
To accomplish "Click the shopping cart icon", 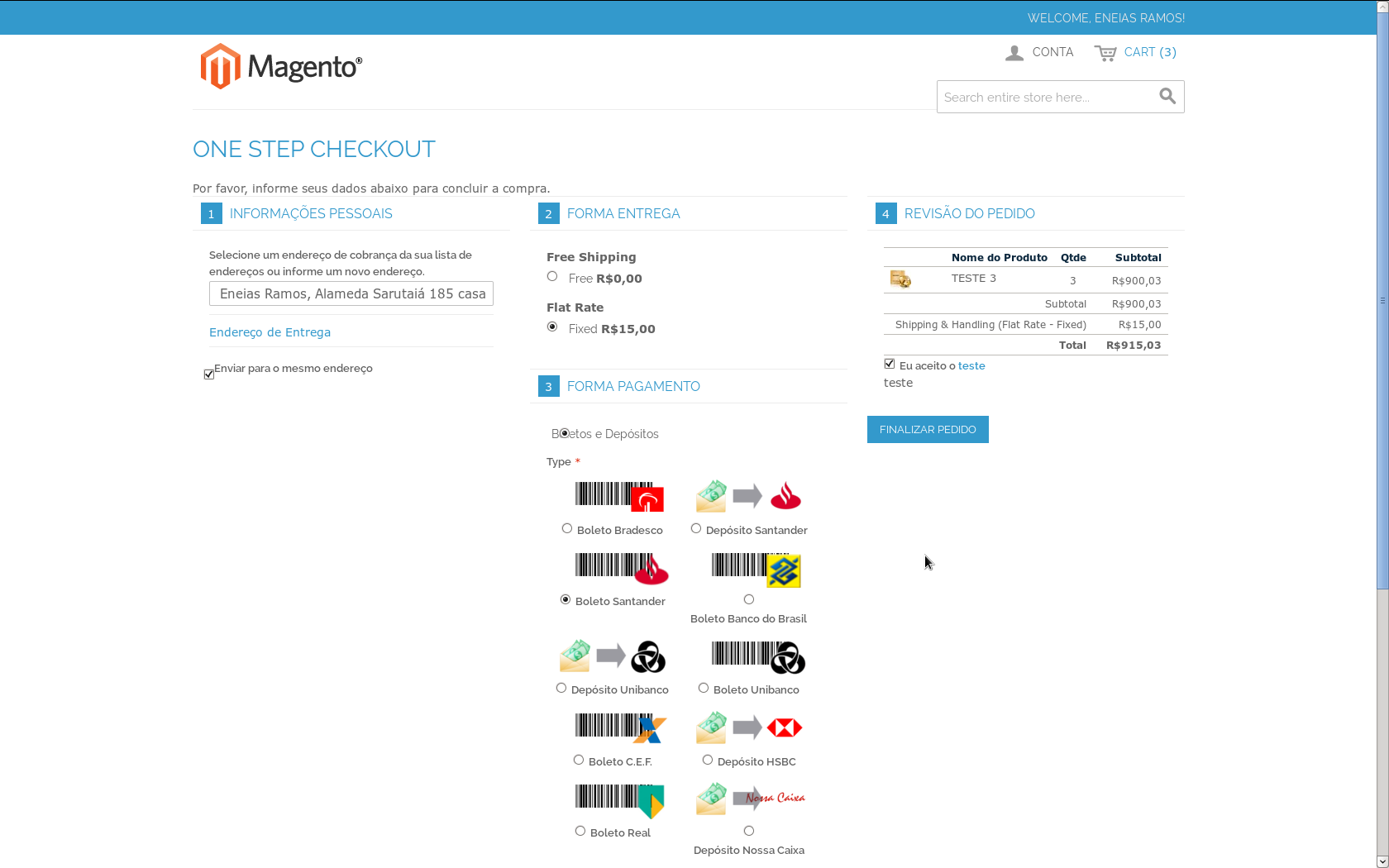I will pos(1105,53).
